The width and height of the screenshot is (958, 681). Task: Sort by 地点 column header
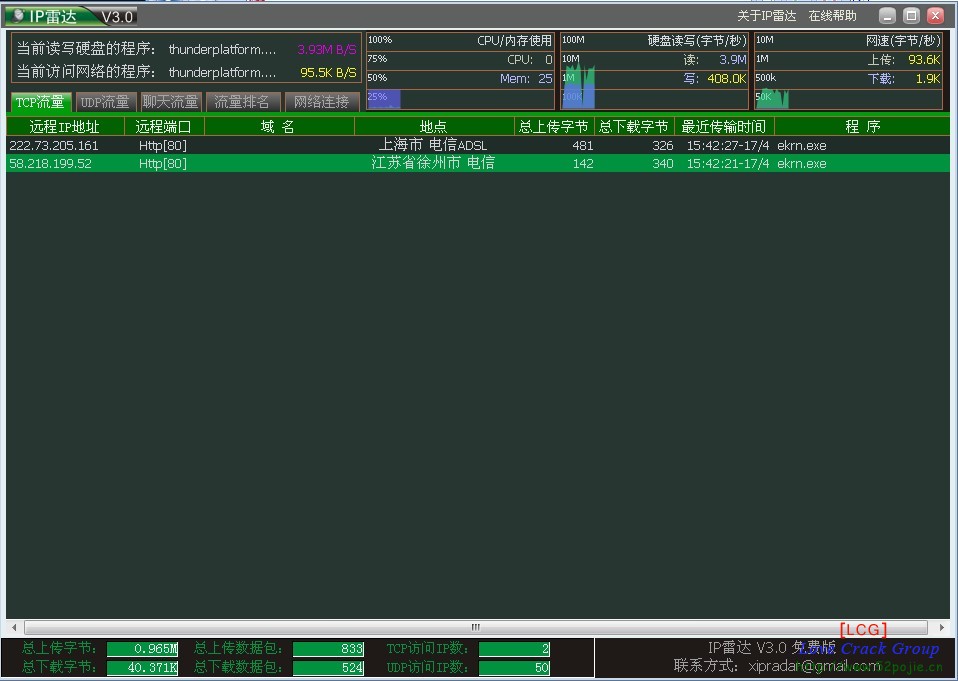click(434, 126)
